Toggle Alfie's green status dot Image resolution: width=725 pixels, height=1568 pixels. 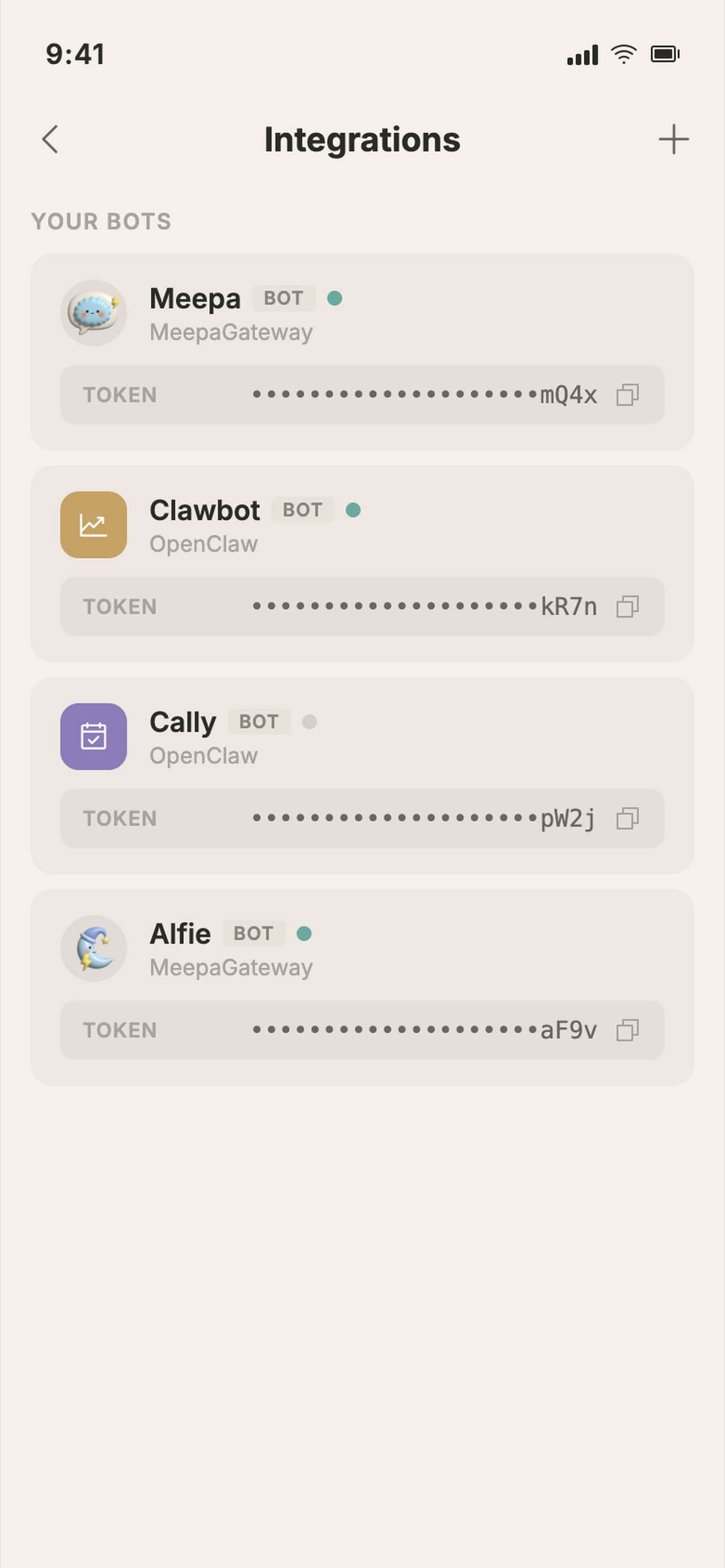pyautogui.click(x=304, y=933)
